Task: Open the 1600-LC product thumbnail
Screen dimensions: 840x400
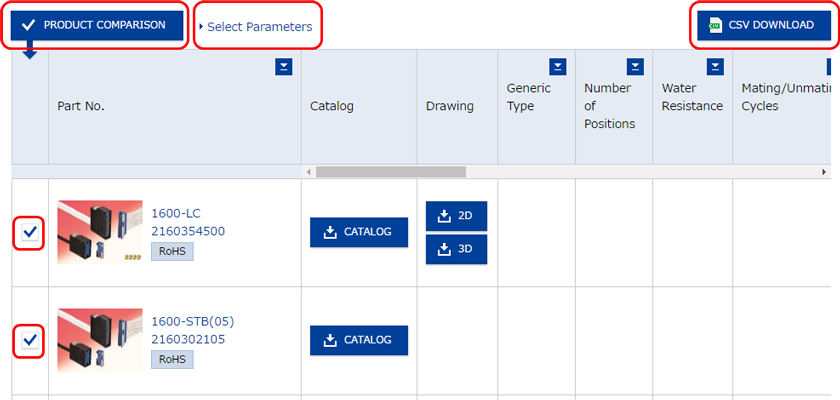Action: point(99,232)
